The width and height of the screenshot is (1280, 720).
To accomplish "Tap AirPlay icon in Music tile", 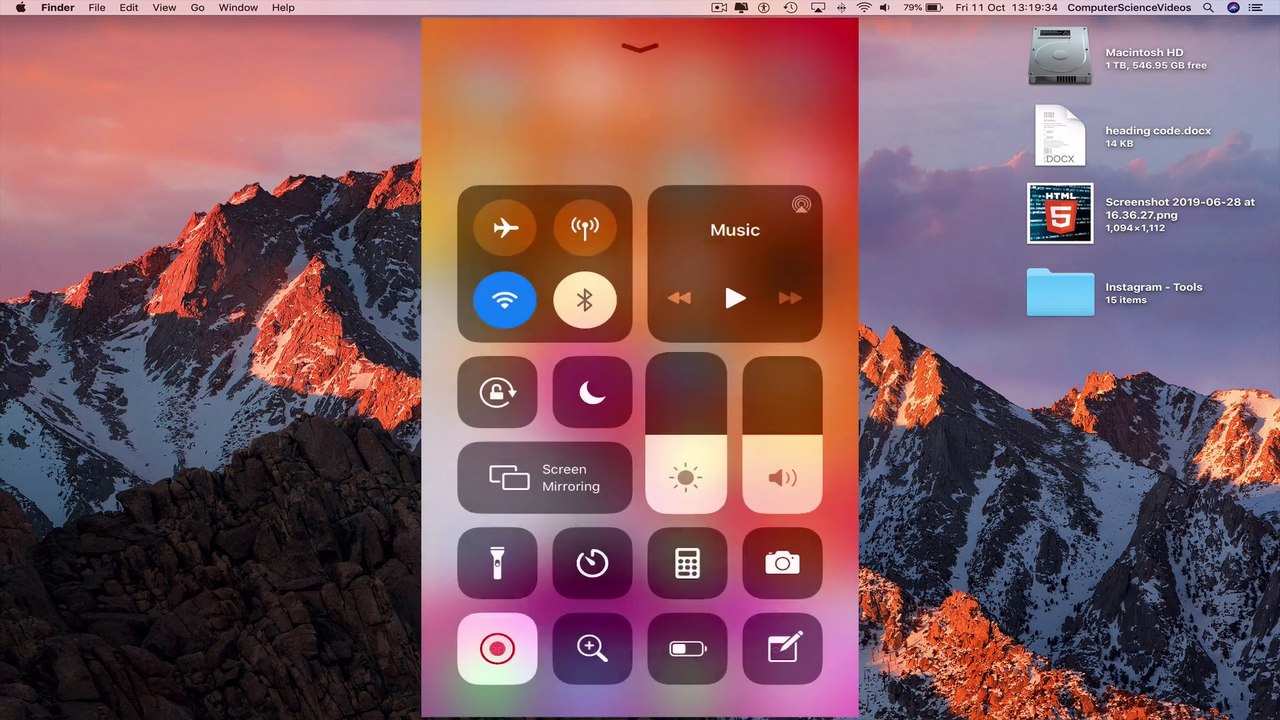I will click(x=801, y=205).
